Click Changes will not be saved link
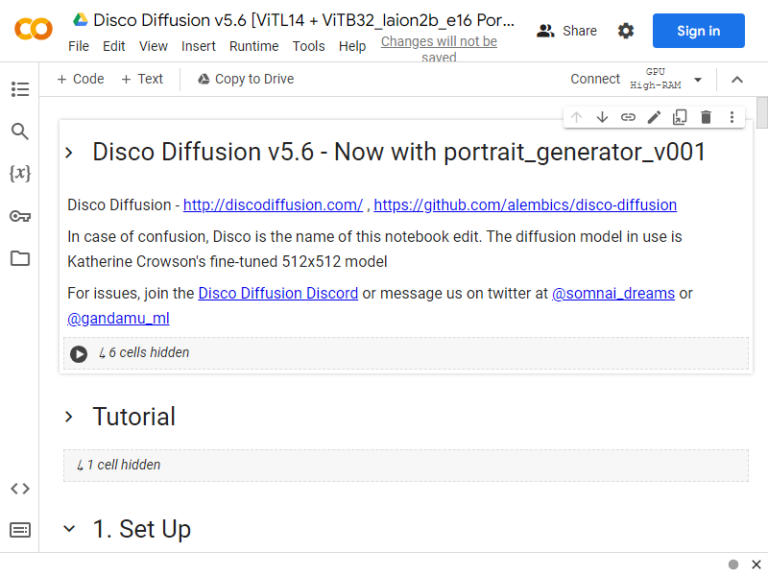The image size is (768, 576). pos(439,49)
